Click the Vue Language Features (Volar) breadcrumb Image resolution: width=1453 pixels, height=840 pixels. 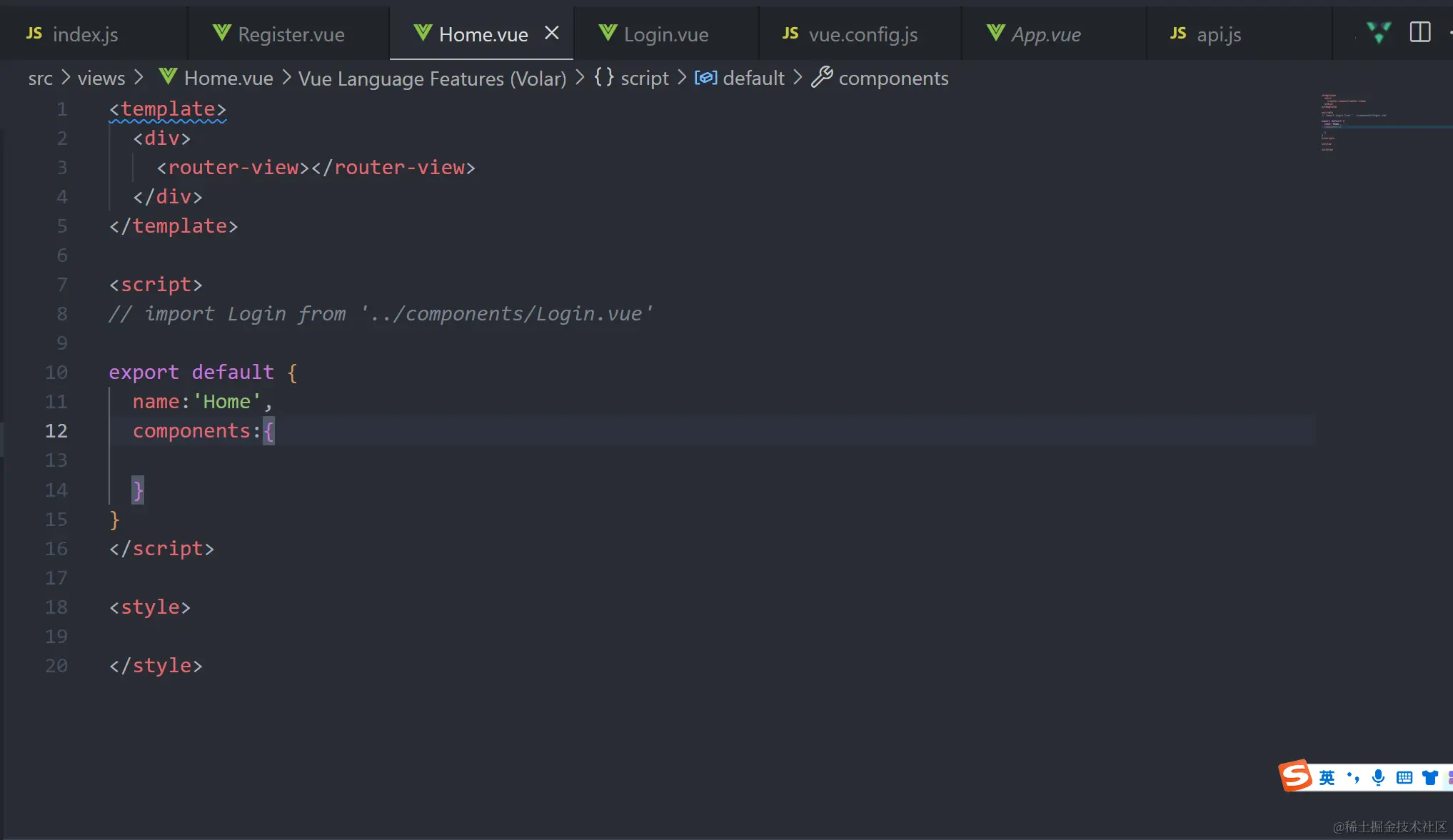tap(432, 79)
